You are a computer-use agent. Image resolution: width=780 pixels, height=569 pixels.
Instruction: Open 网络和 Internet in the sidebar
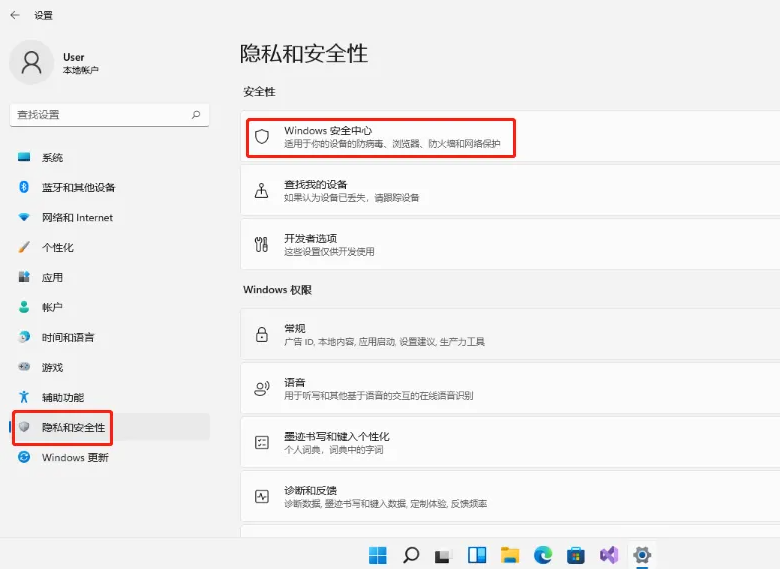109,217
